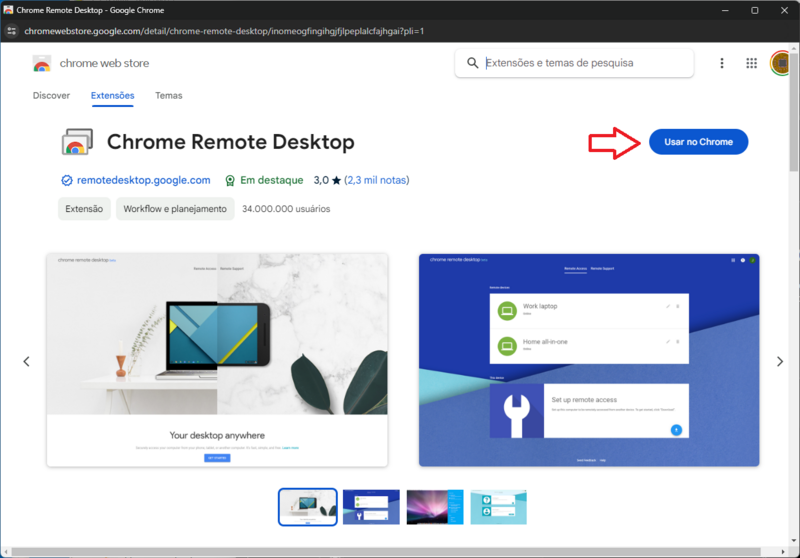Click the Em destaque label
The image size is (800, 558).
click(x=271, y=180)
